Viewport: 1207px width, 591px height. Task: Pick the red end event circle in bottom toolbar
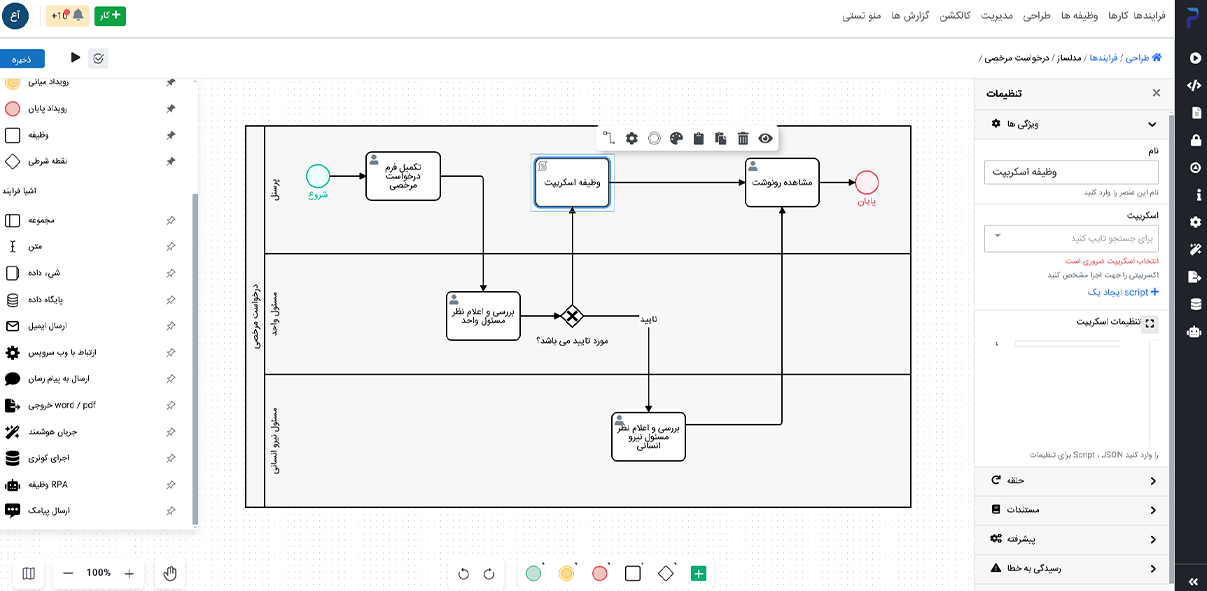pos(600,574)
